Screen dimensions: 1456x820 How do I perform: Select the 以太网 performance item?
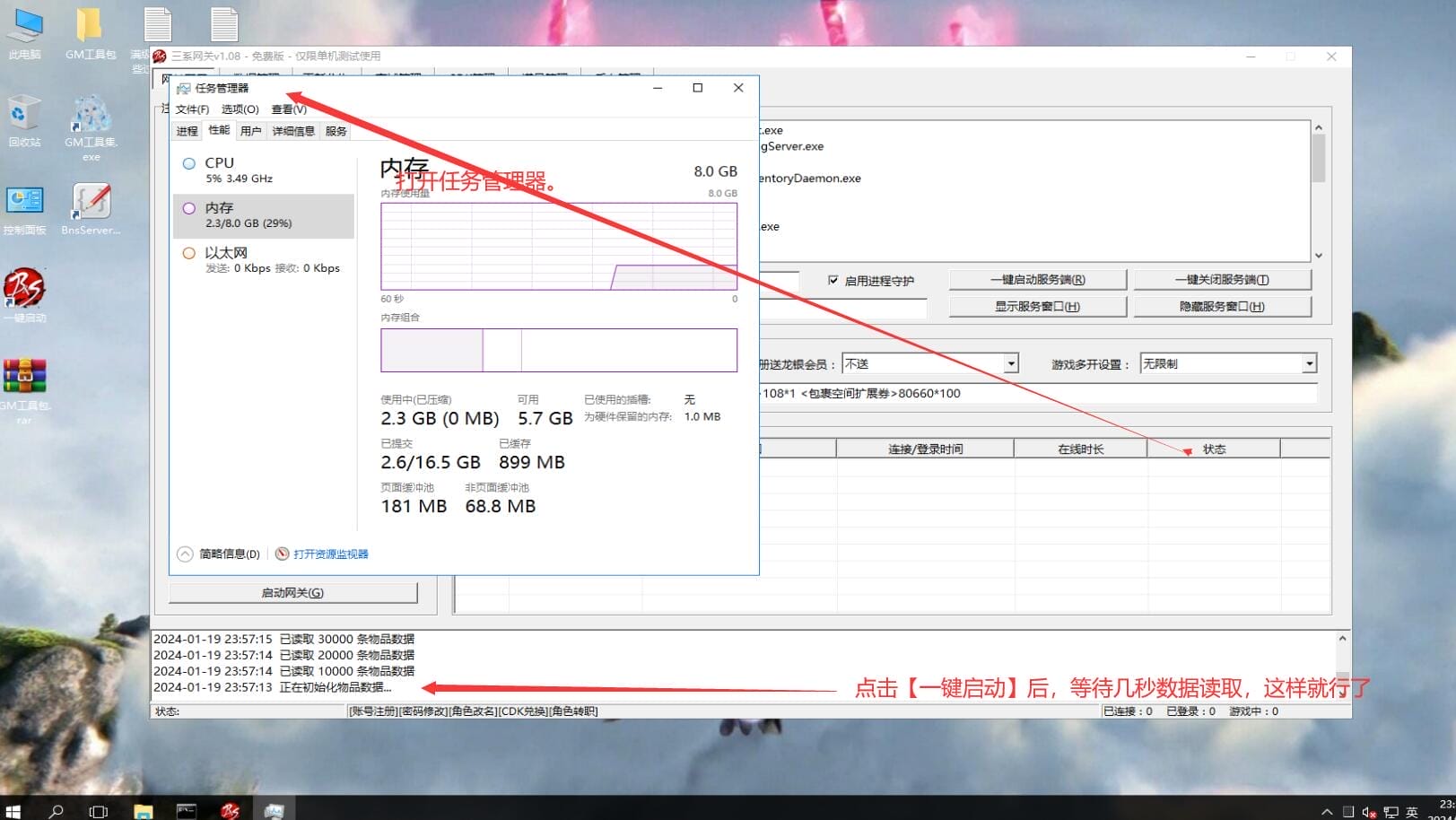point(264,260)
